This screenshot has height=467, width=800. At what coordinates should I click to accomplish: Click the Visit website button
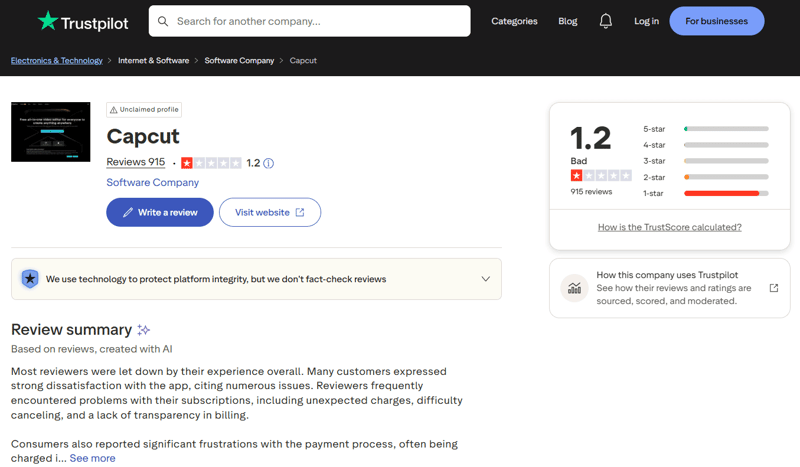point(270,212)
